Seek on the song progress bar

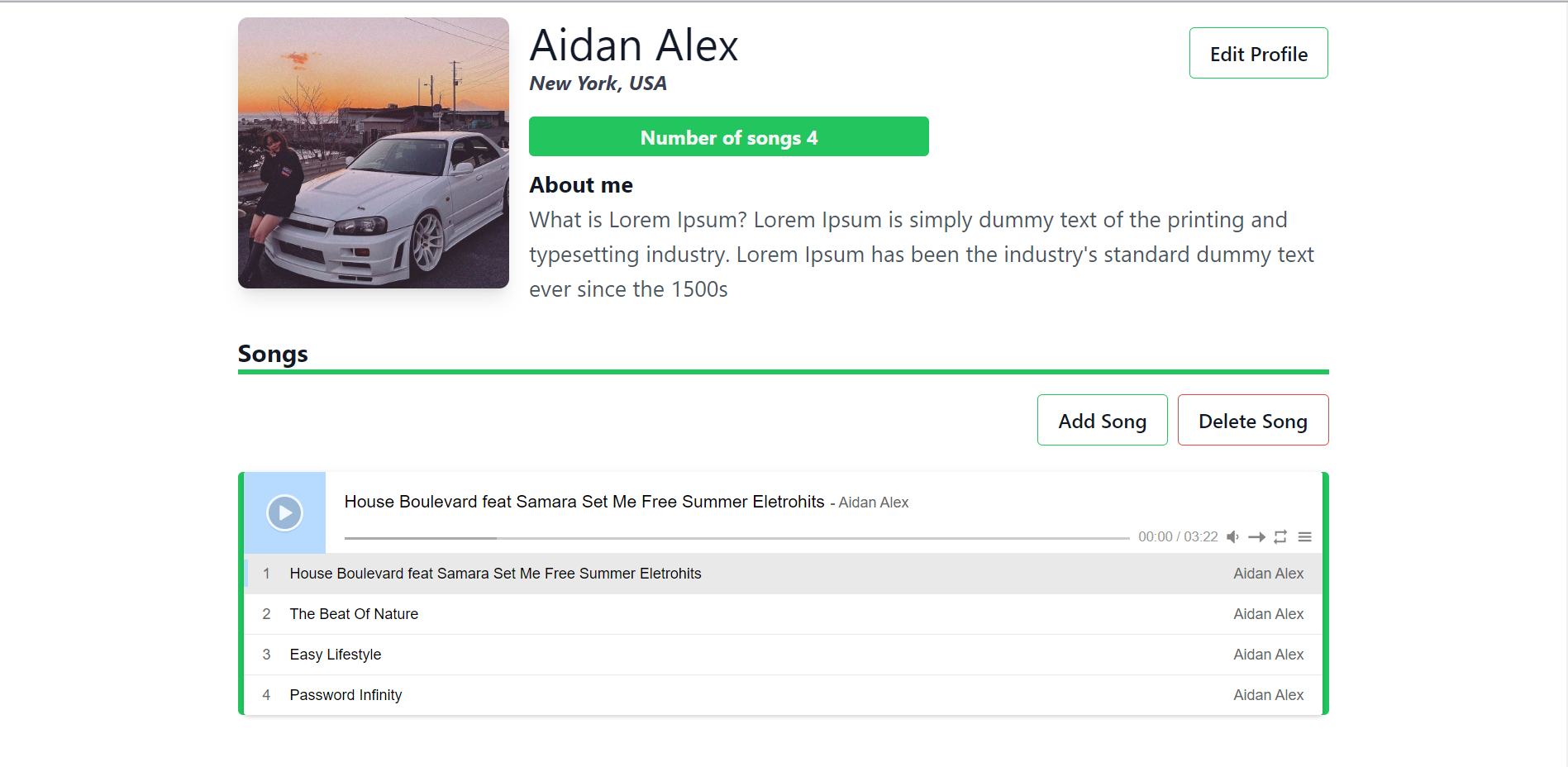coord(736,538)
